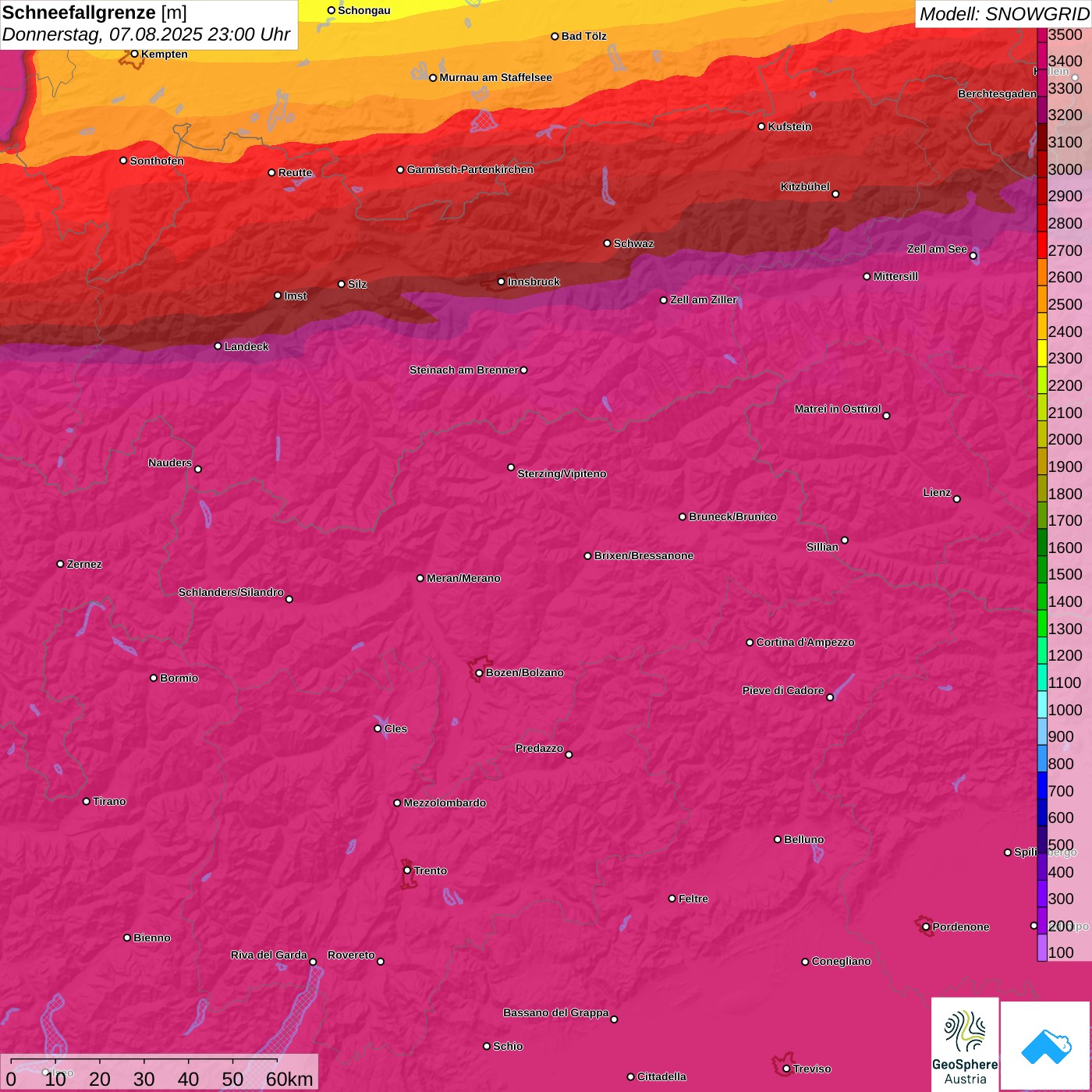Click the 'Matrei in Osttirol' label
The height and width of the screenshot is (1092, 1092).
(x=838, y=409)
